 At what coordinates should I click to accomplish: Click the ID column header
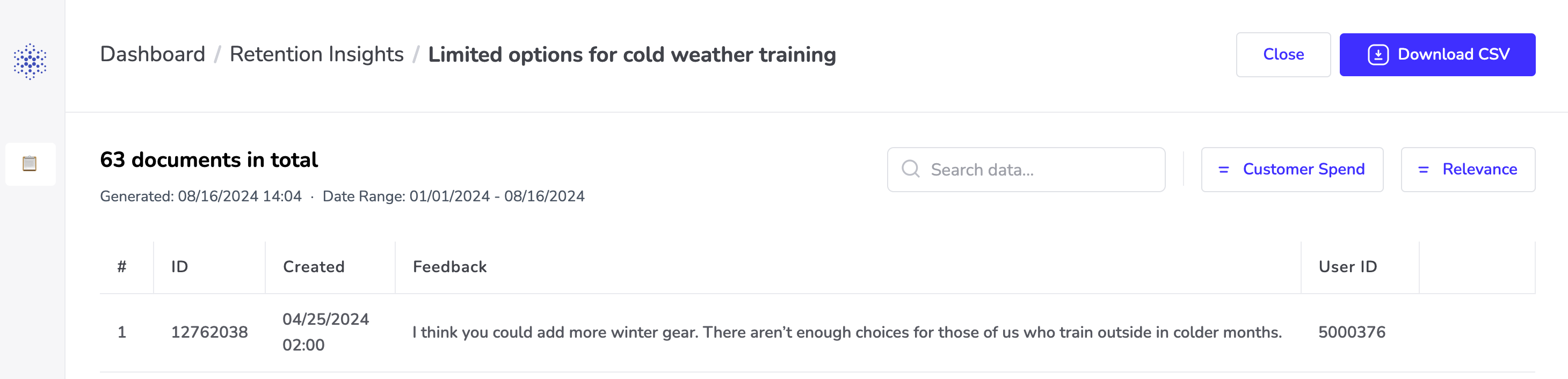click(x=179, y=266)
